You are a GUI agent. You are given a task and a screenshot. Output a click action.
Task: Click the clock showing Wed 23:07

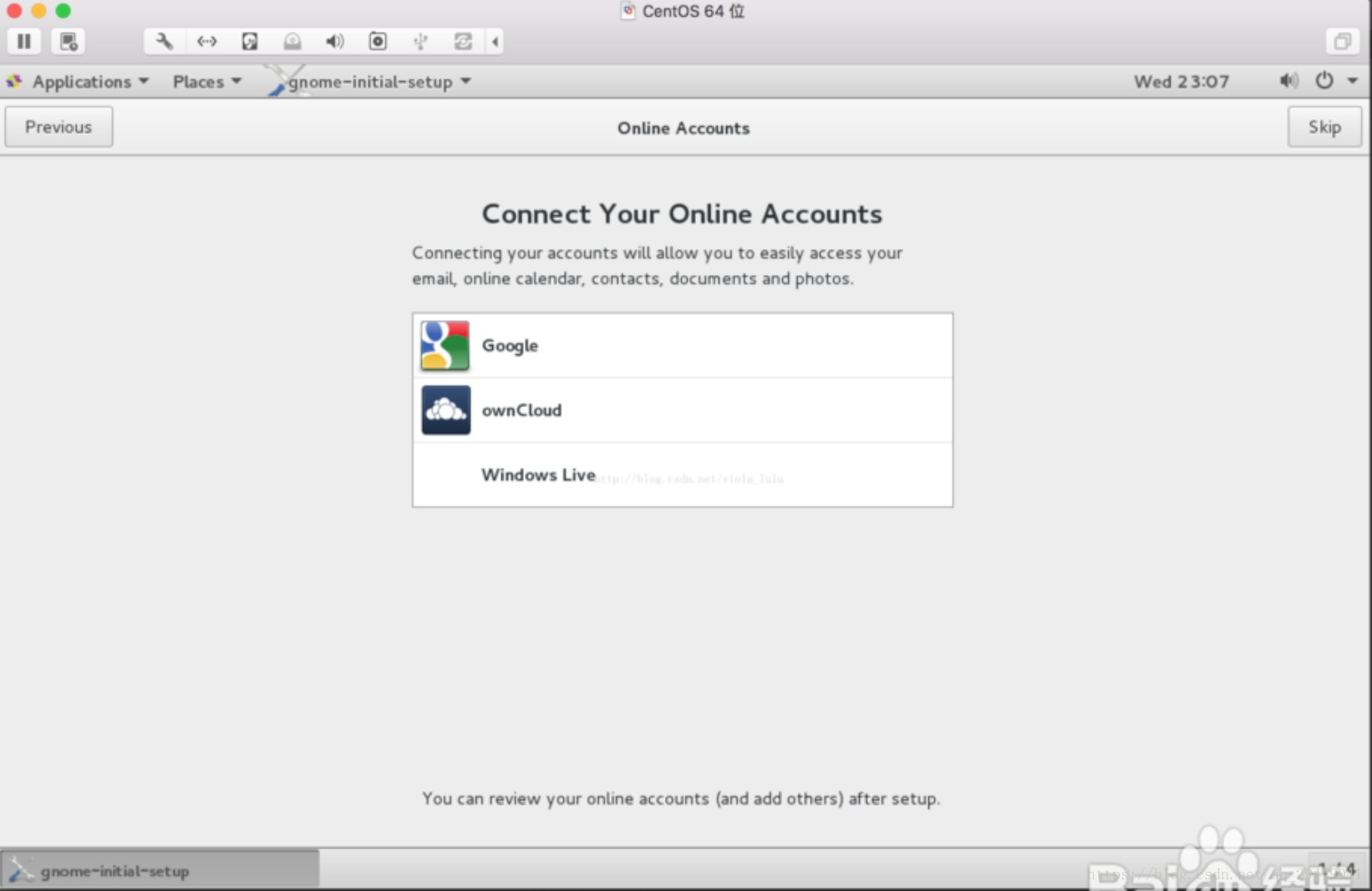pyautogui.click(x=1181, y=82)
